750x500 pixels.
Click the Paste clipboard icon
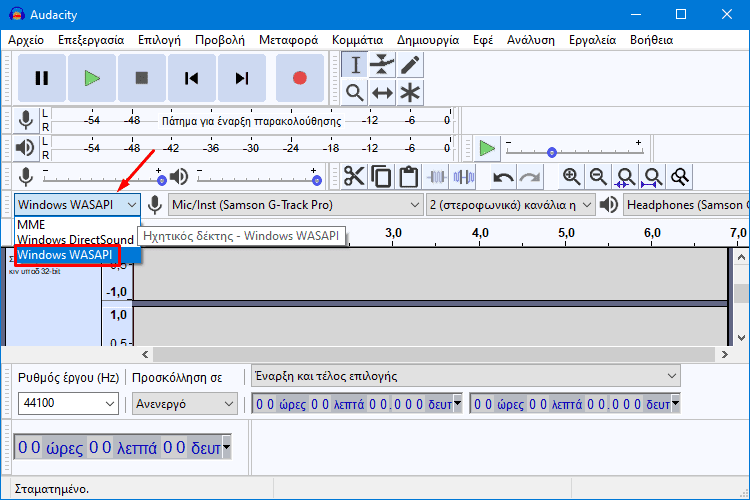click(408, 177)
